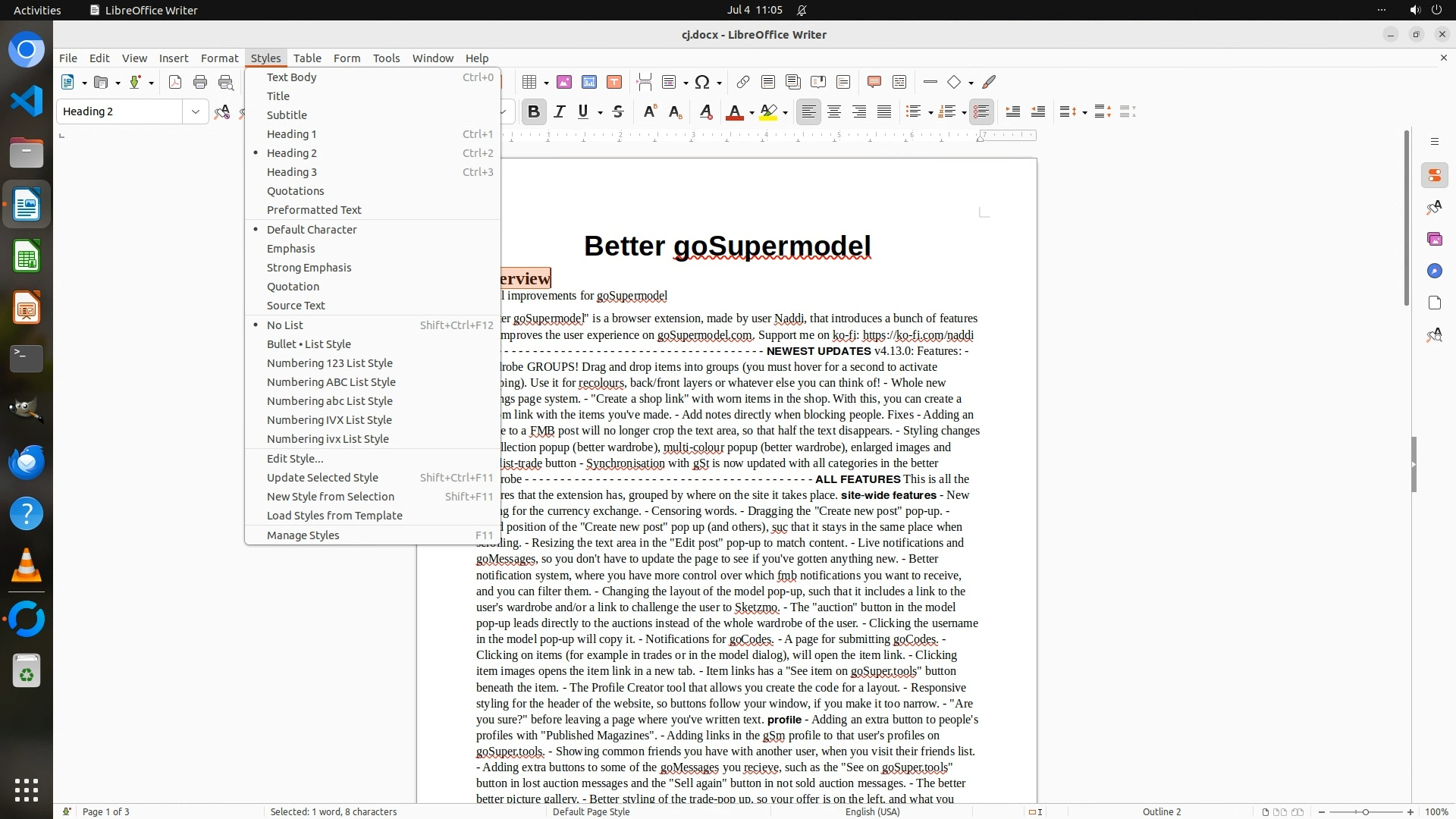Toggle No List formatting button
The width and height of the screenshot is (1456, 819).
[981, 112]
